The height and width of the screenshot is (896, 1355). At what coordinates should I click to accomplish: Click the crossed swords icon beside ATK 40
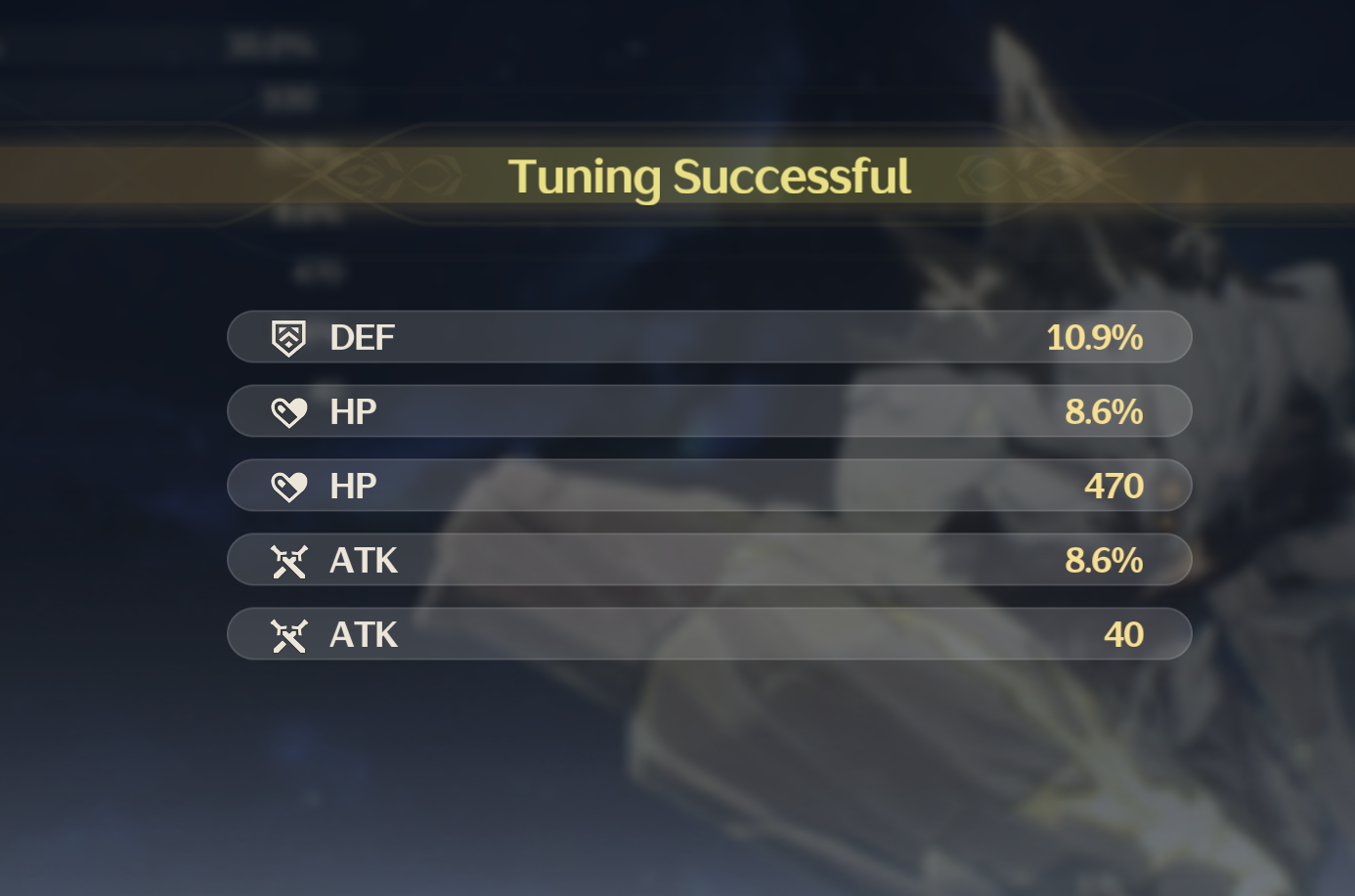coord(288,635)
